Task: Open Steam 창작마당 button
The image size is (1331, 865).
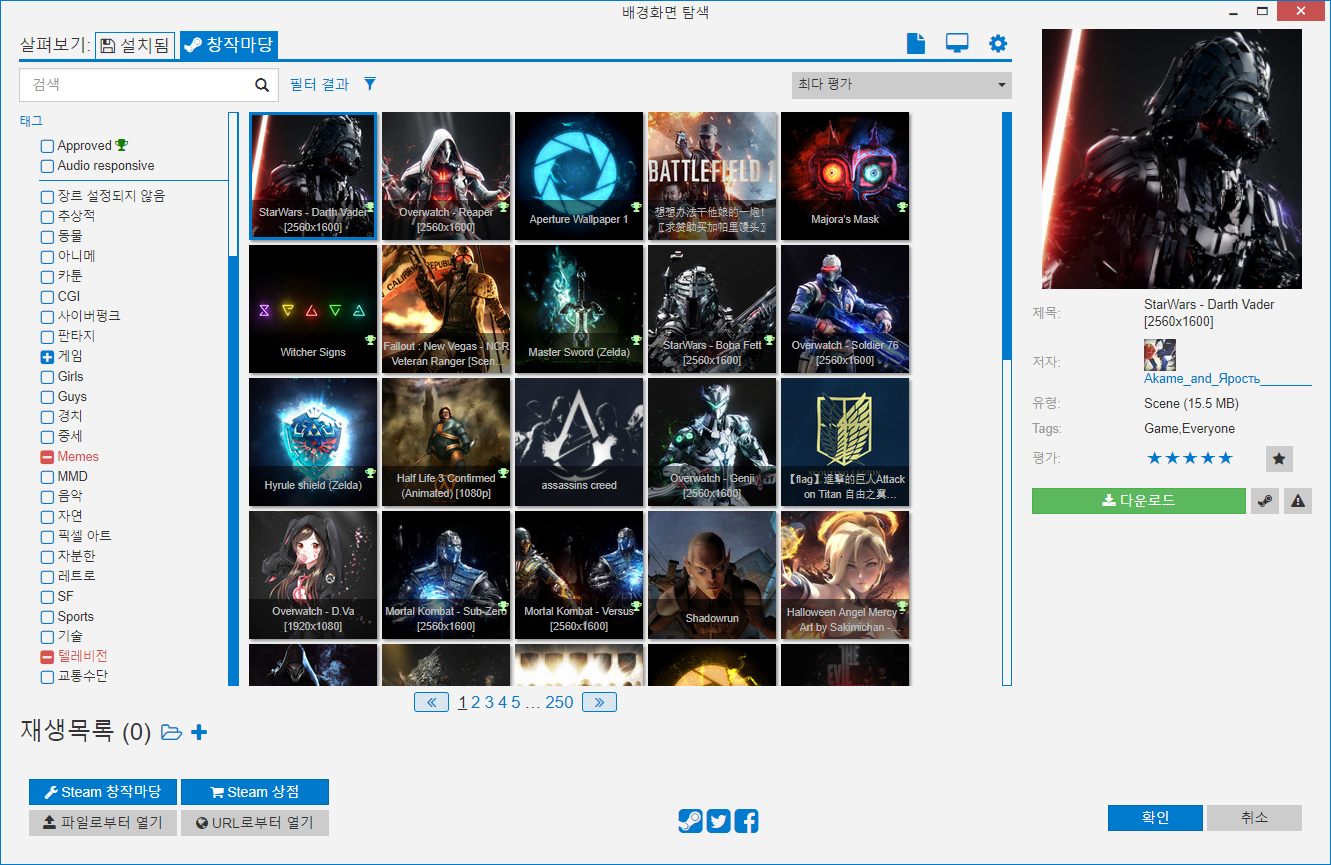Action: pyautogui.click(x=103, y=792)
